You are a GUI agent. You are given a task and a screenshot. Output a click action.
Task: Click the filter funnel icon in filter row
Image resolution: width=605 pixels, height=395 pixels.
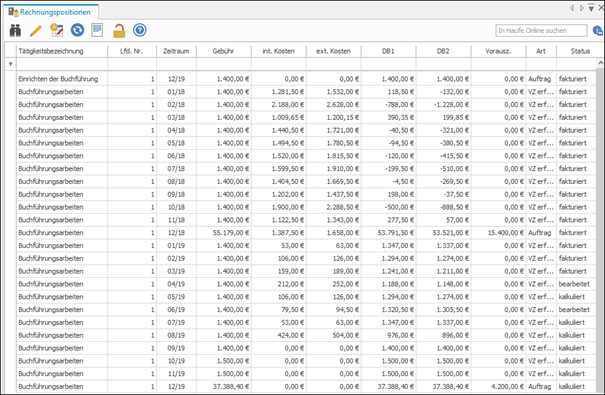click(10, 64)
